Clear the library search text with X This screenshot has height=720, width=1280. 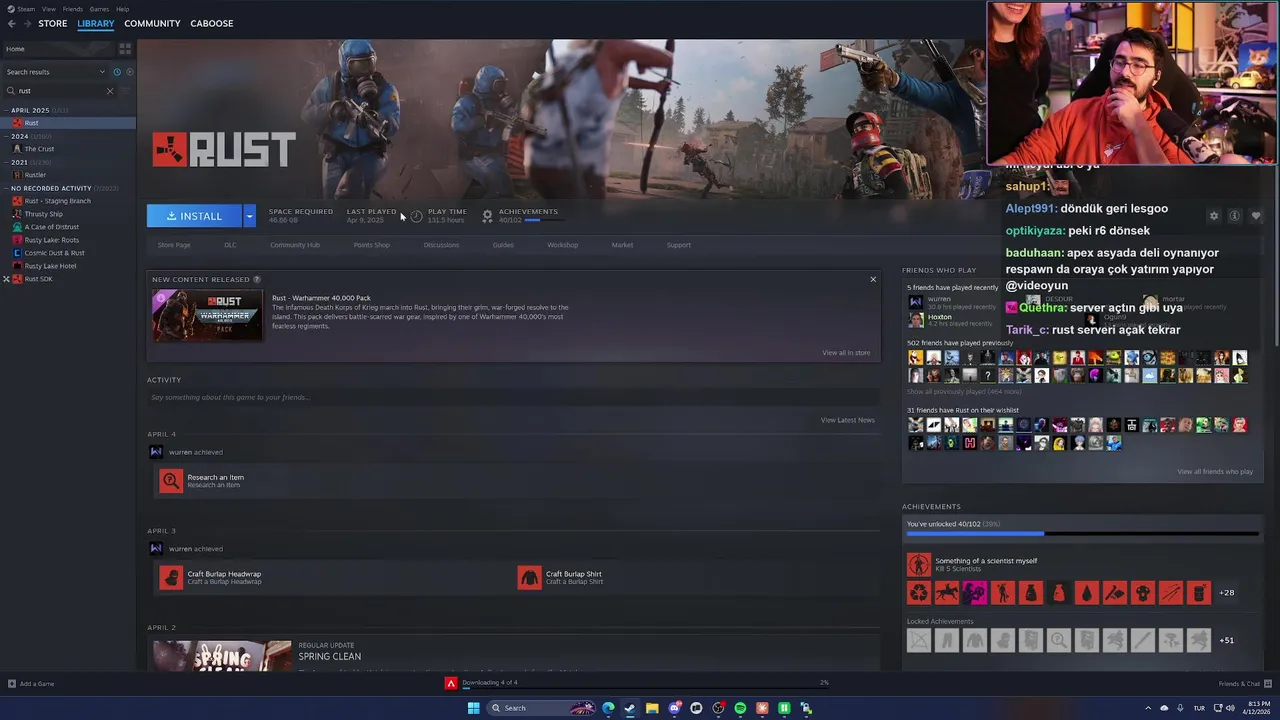(x=110, y=91)
